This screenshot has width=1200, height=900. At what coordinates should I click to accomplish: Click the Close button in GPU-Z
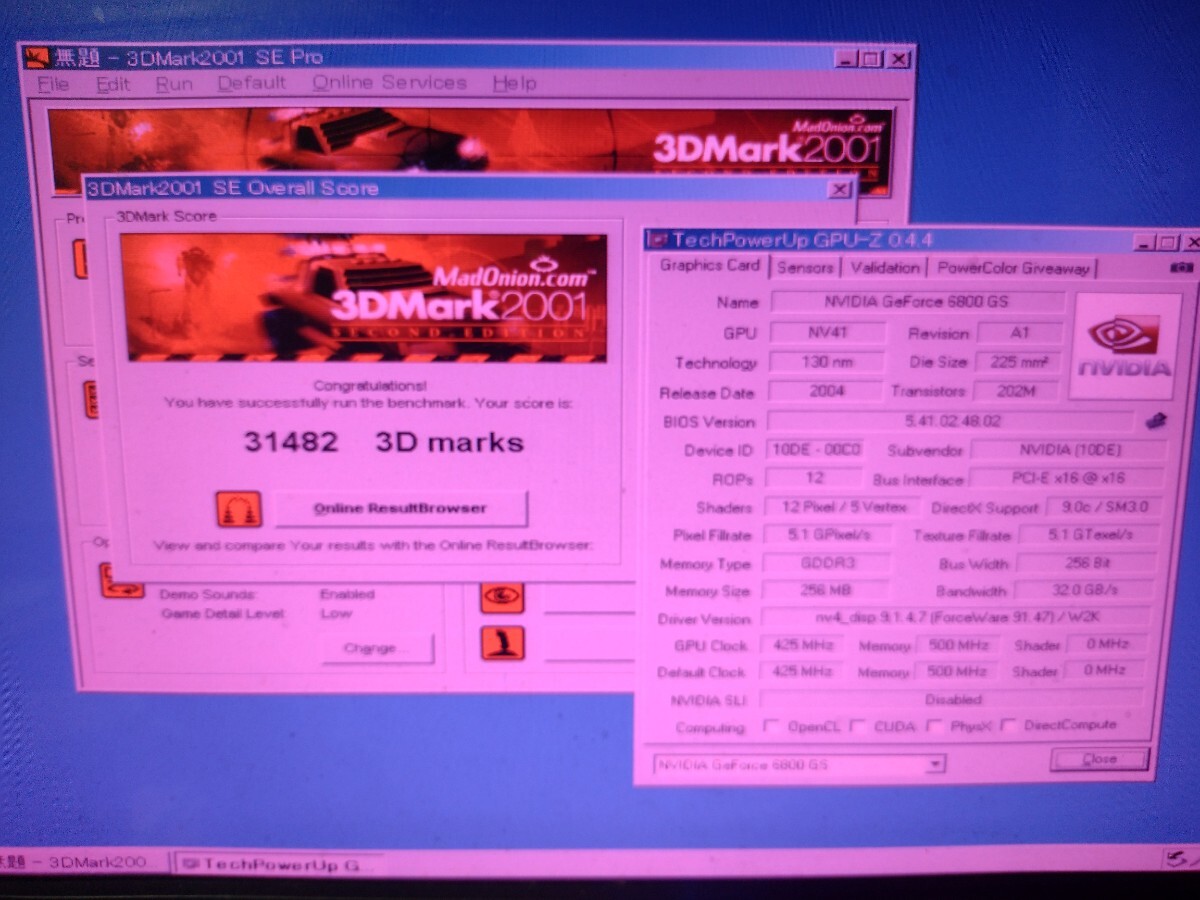[x=1099, y=759]
